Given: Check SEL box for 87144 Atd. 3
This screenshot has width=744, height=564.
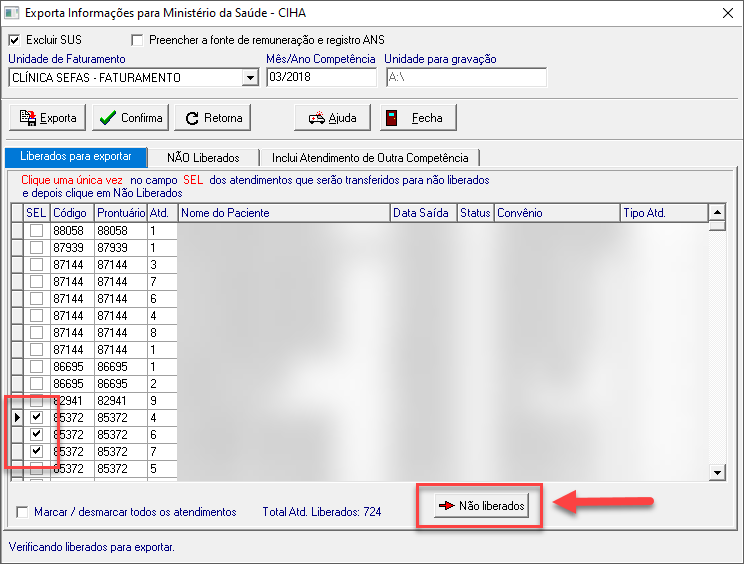Looking at the screenshot, I should point(37,265).
